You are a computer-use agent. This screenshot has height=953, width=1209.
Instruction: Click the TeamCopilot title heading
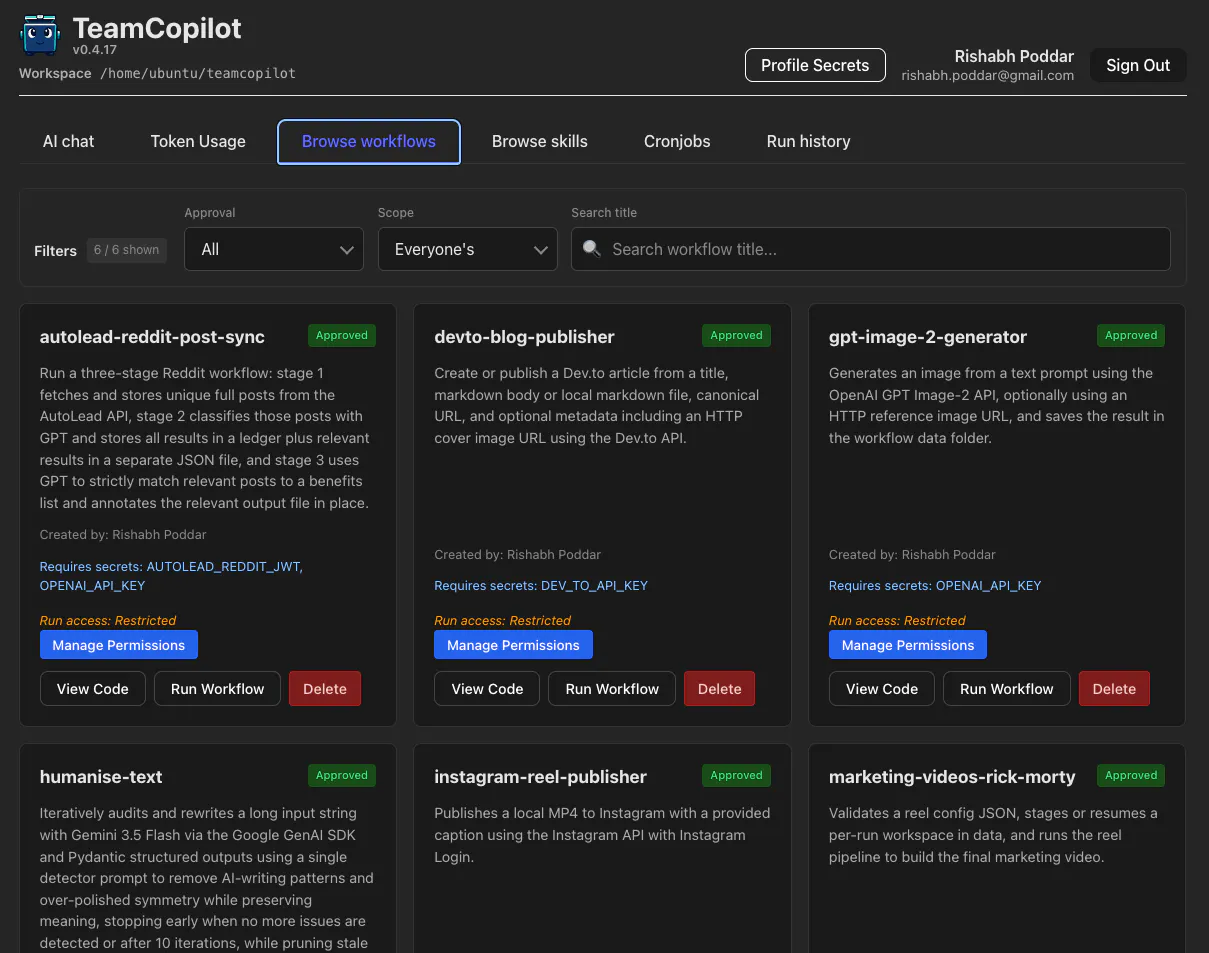pyautogui.click(x=157, y=28)
